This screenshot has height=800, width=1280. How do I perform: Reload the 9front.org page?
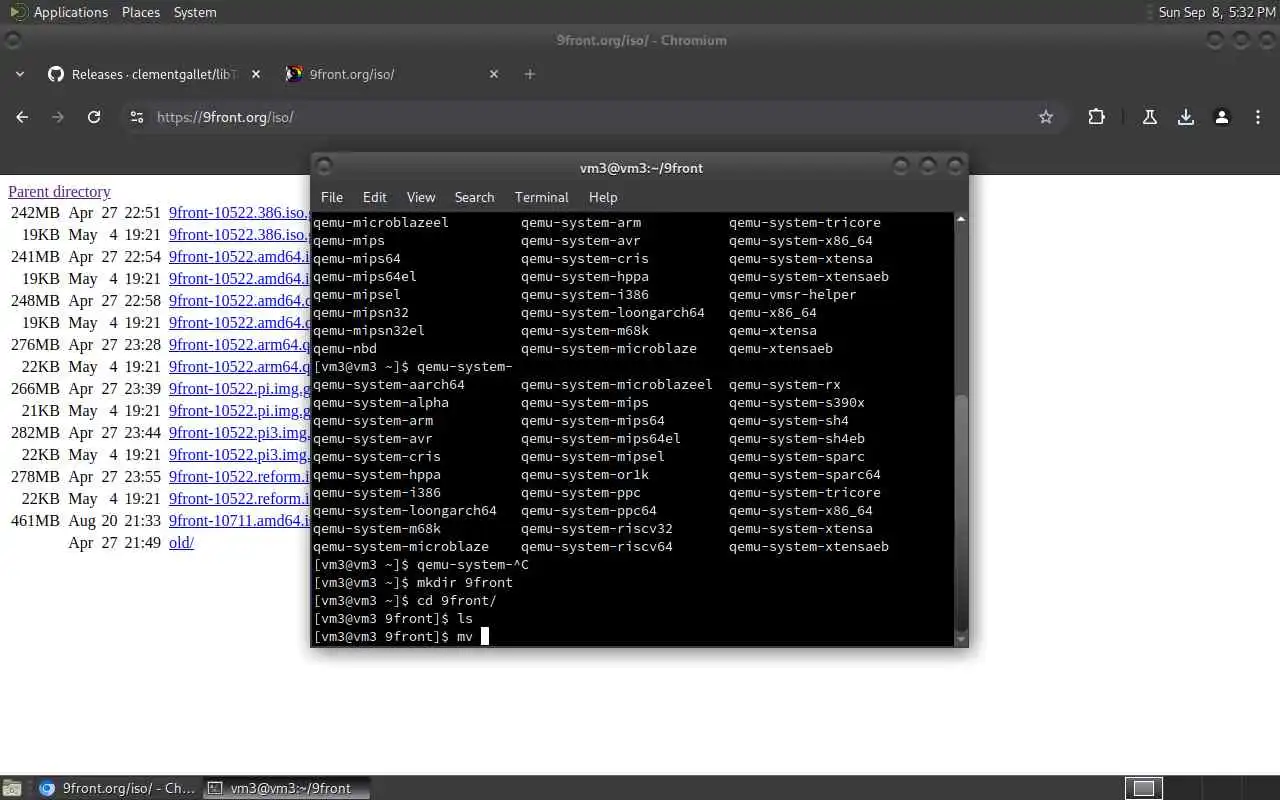coord(94,117)
